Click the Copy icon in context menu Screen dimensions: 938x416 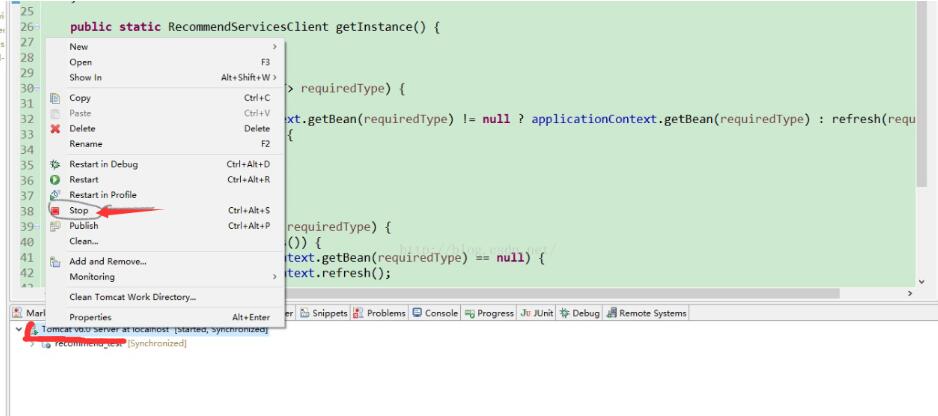(55, 98)
